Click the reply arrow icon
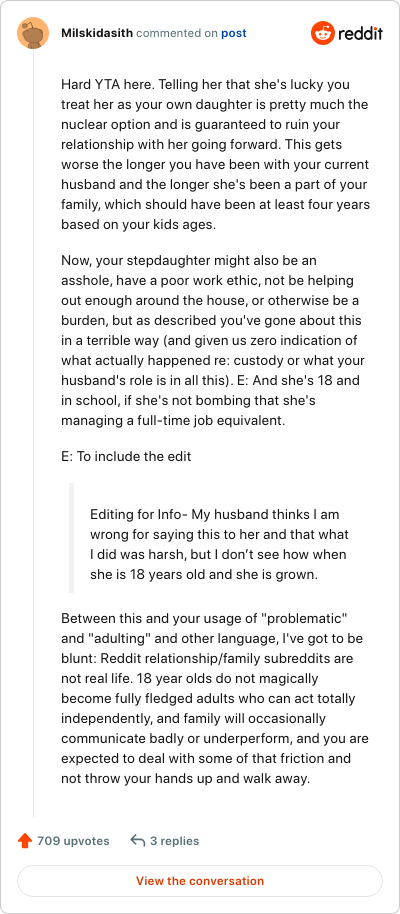Screen dimensions: 400x914 (138, 841)
